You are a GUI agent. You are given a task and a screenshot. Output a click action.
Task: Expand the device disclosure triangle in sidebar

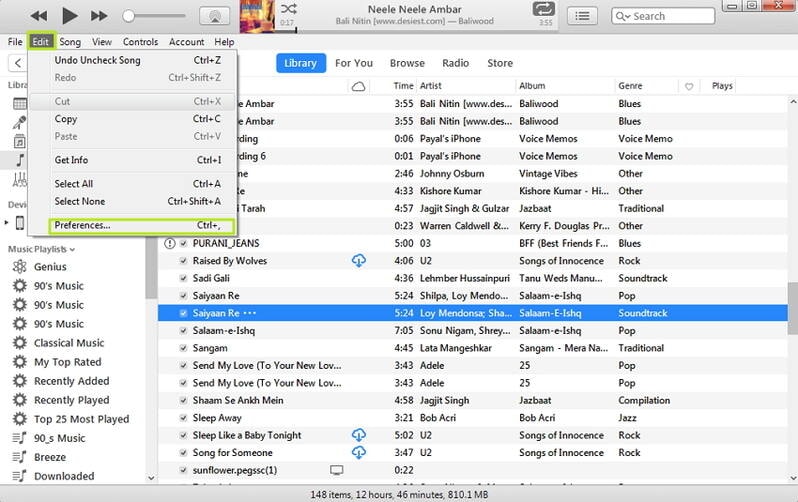point(6,222)
